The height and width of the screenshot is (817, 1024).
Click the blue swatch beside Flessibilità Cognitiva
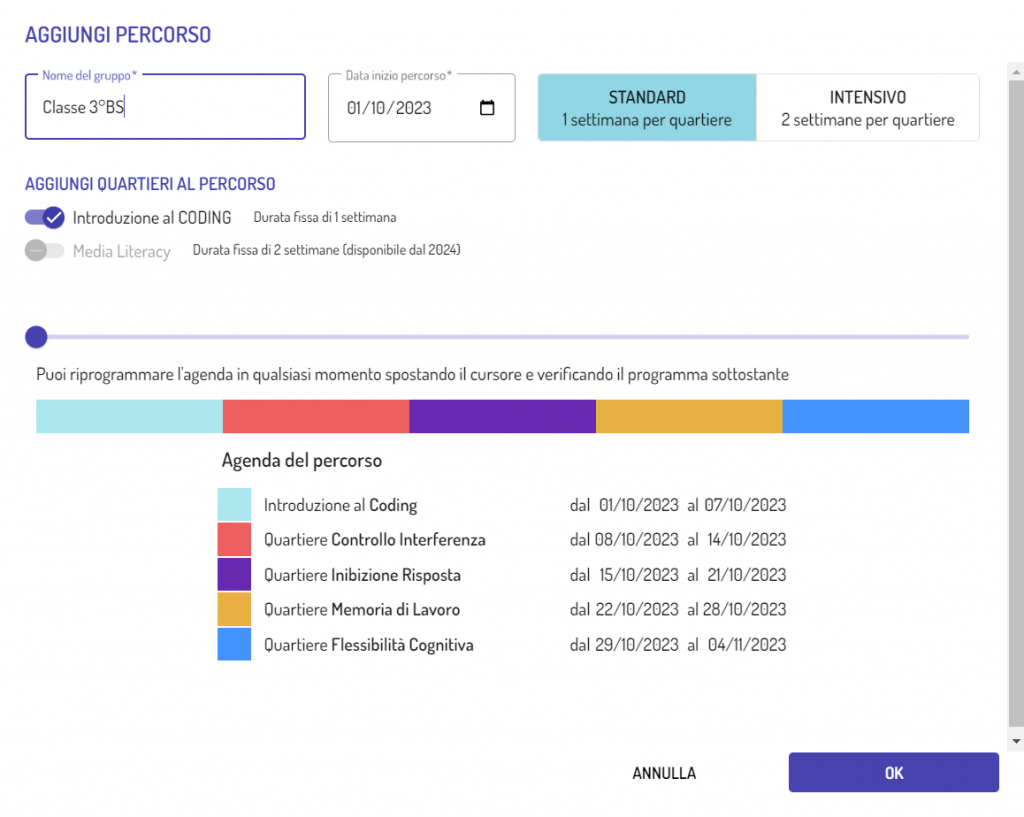click(x=234, y=644)
